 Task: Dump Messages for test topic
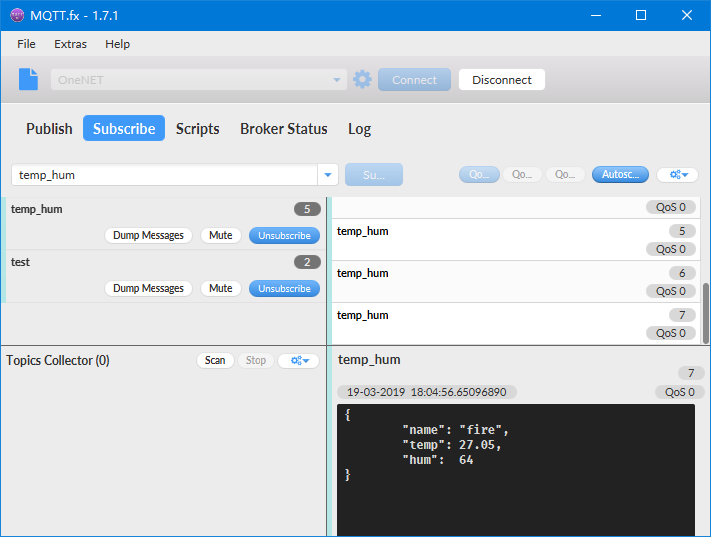pyautogui.click(x=148, y=288)
